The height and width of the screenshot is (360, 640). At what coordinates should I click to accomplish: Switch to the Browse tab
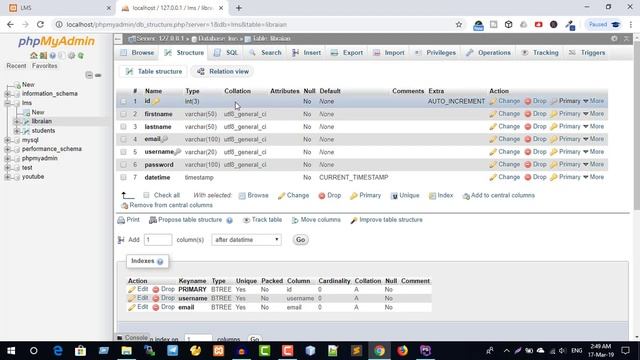tap(138, 53)
